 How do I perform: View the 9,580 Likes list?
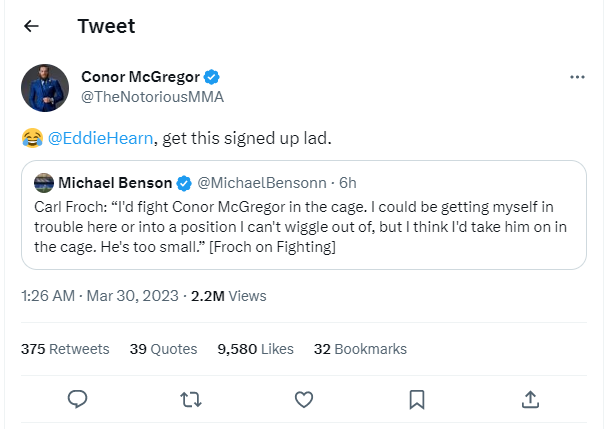pos(255,349)
